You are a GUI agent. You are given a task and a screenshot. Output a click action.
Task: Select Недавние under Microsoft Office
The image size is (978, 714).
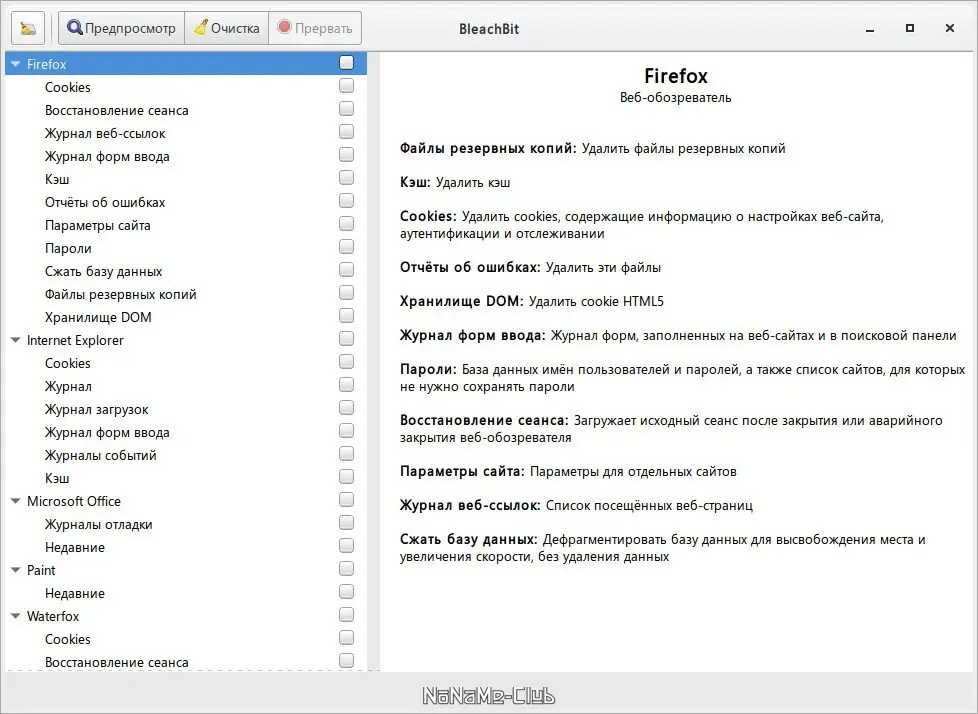186,548
